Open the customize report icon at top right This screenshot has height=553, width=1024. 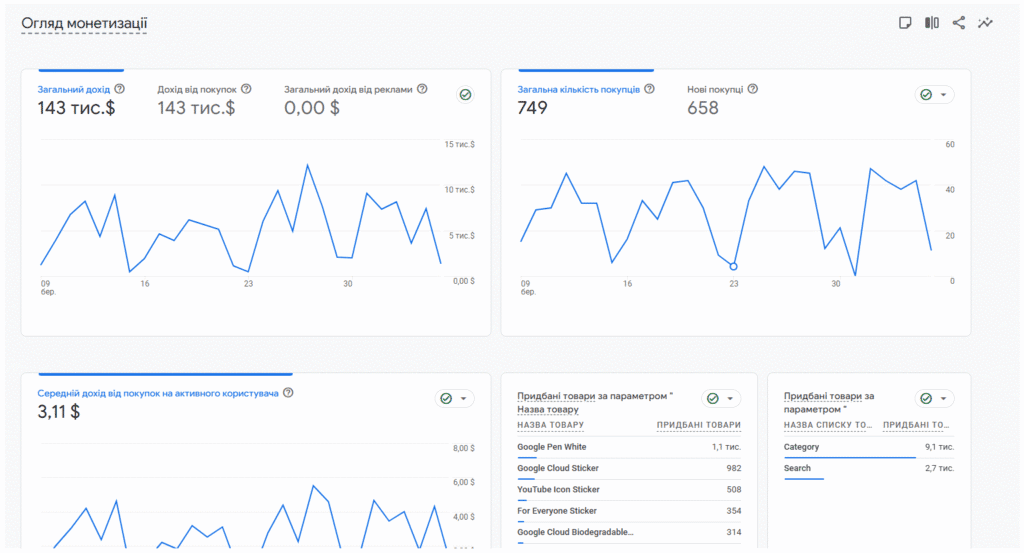[904, 23]
